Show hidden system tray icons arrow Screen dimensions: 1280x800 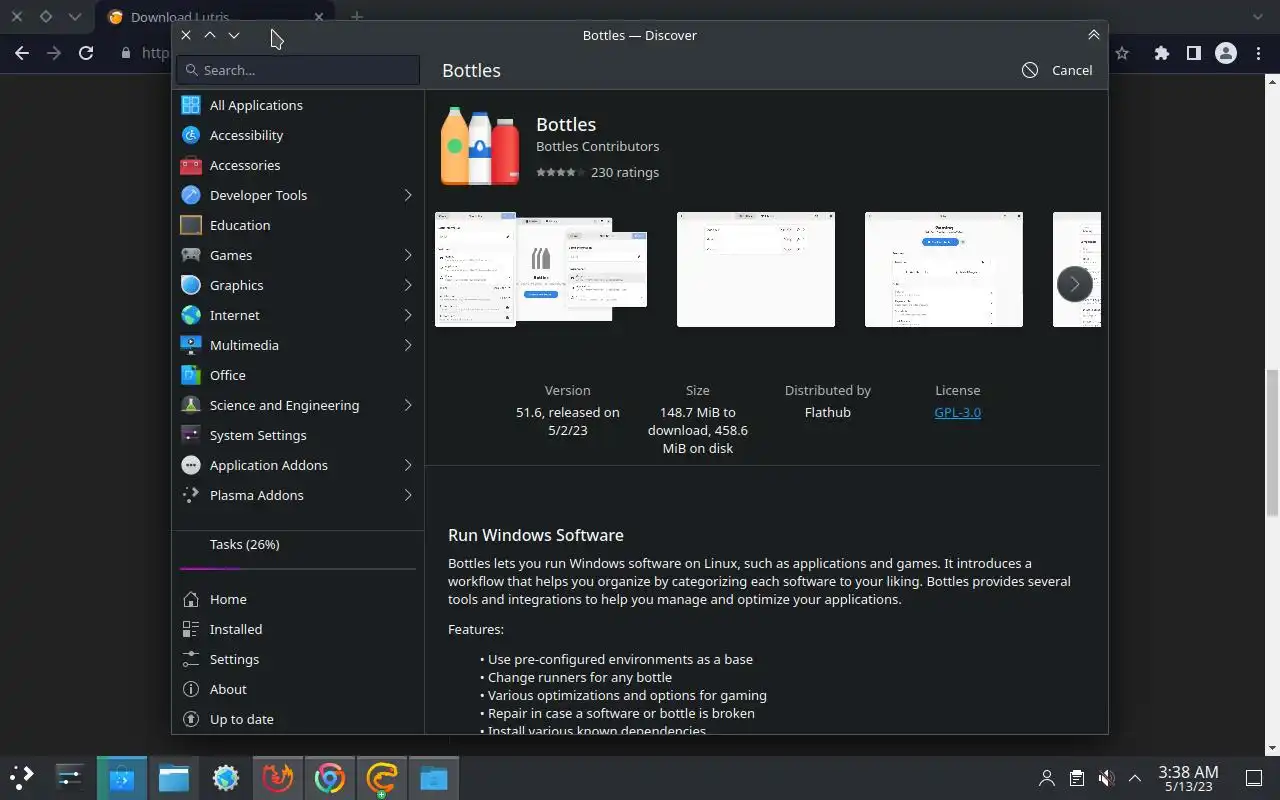pos(1135,778)
